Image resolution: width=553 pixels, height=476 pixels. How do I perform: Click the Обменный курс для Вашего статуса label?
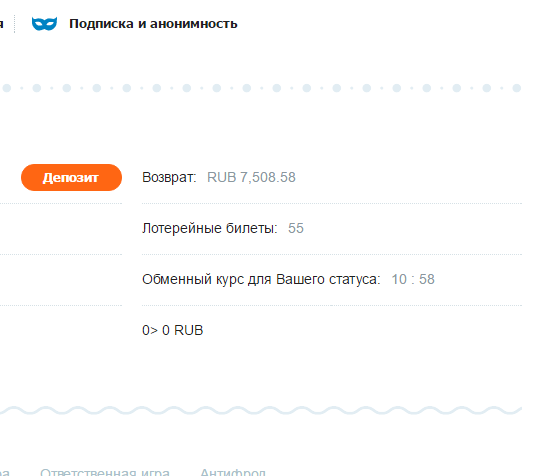point(261,279)
